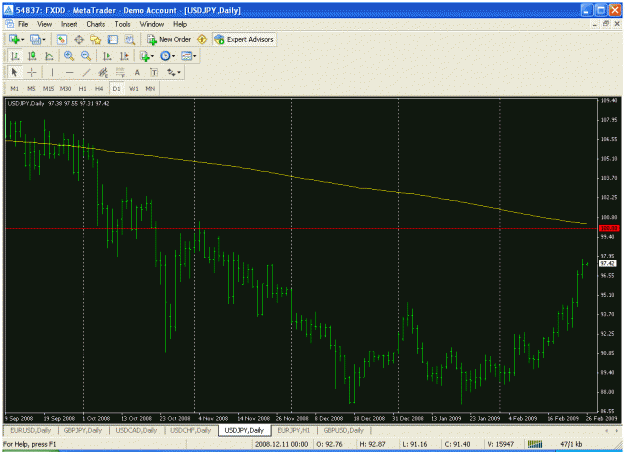The width and height of the screenshot is (625, 452).
Task: Toggle Chart Shift
Action: pos(124,56)
